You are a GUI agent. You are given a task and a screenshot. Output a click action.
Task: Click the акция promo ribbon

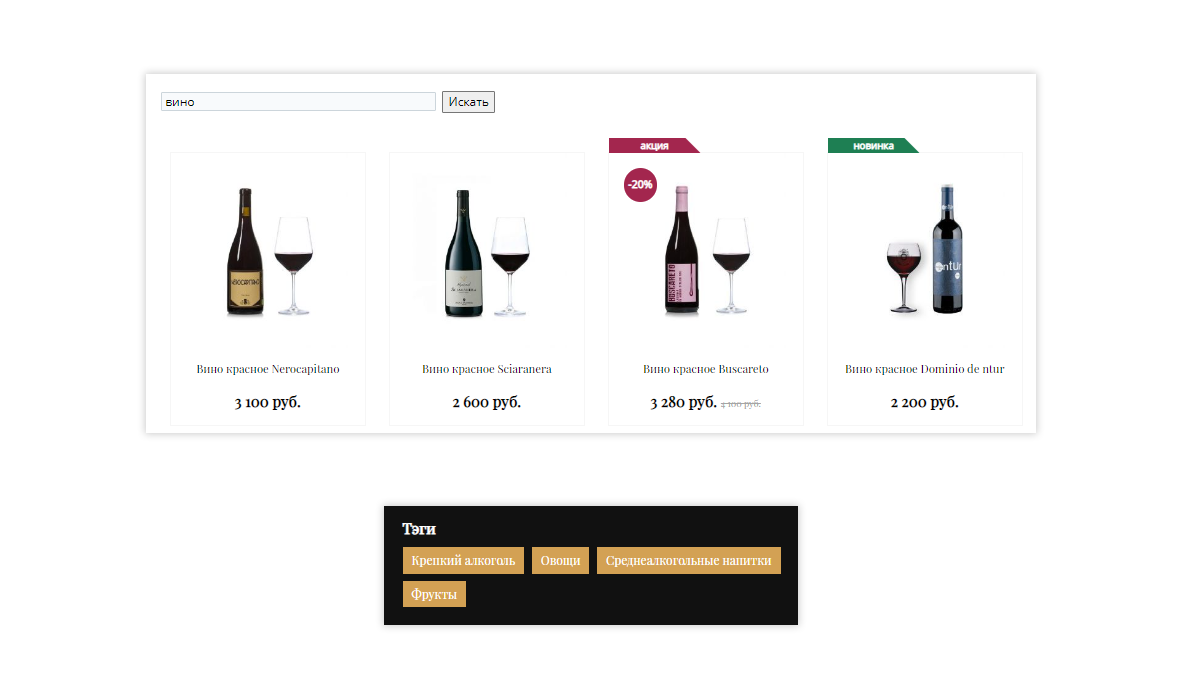point(654,146)
